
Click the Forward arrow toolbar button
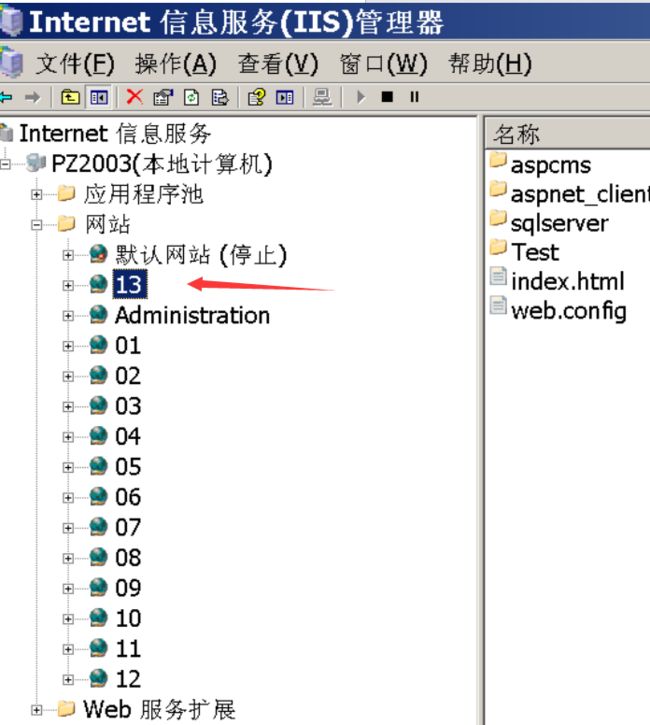32,98
